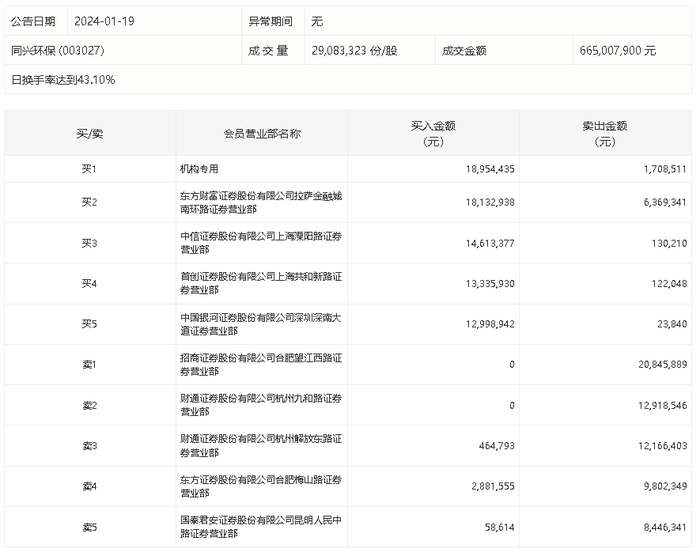Click the 买/卖 column header
The width and height of the screenshot is (700, 556).
90,134
